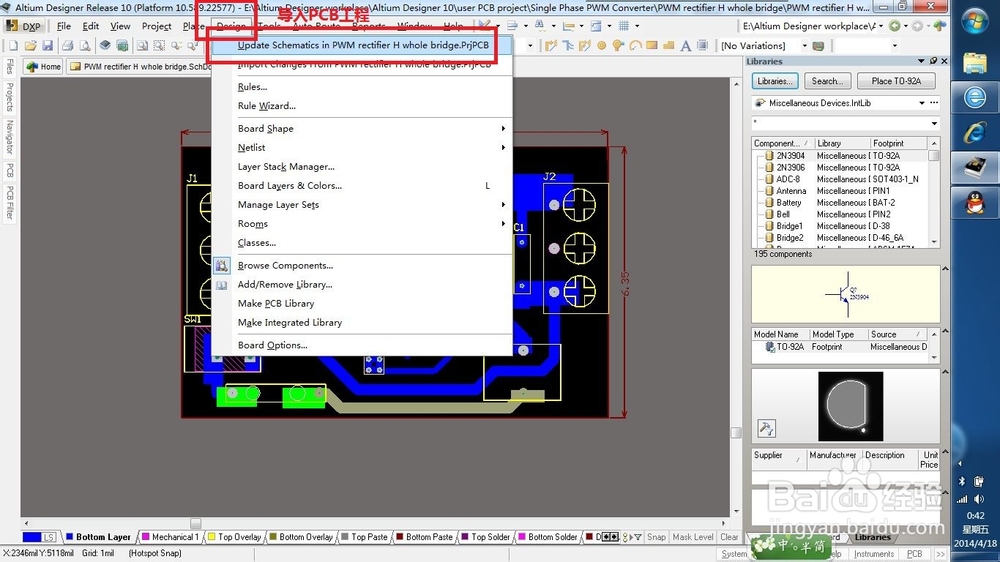Open the No Variations dropdown
Image resolution: width=1000 pixels, height=562 pixels.
pos(804,46)
